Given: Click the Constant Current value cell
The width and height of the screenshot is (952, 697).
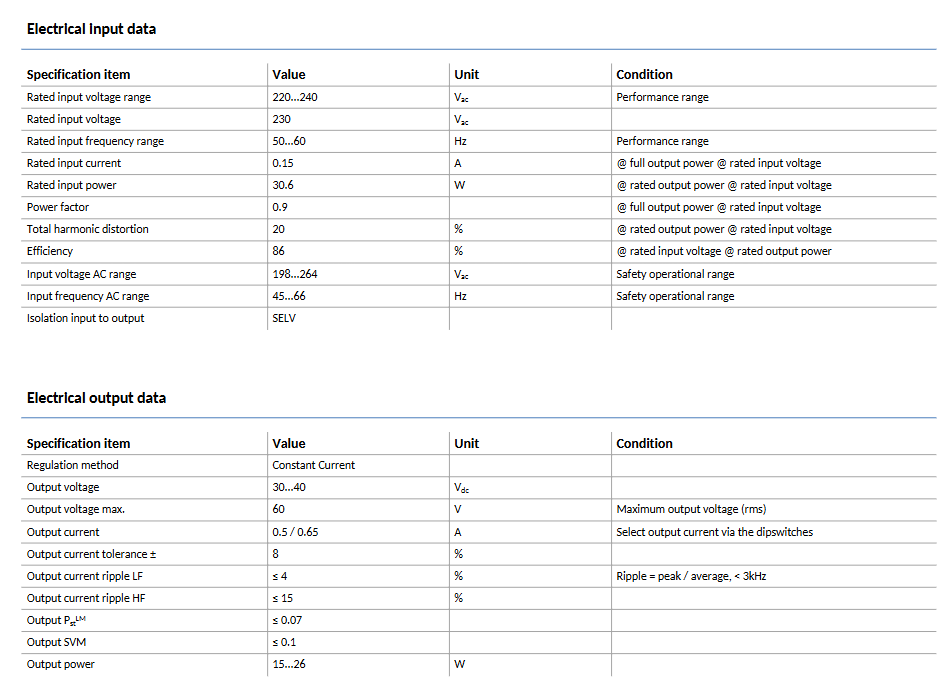Looking at the screenshot, I should 314,465.
